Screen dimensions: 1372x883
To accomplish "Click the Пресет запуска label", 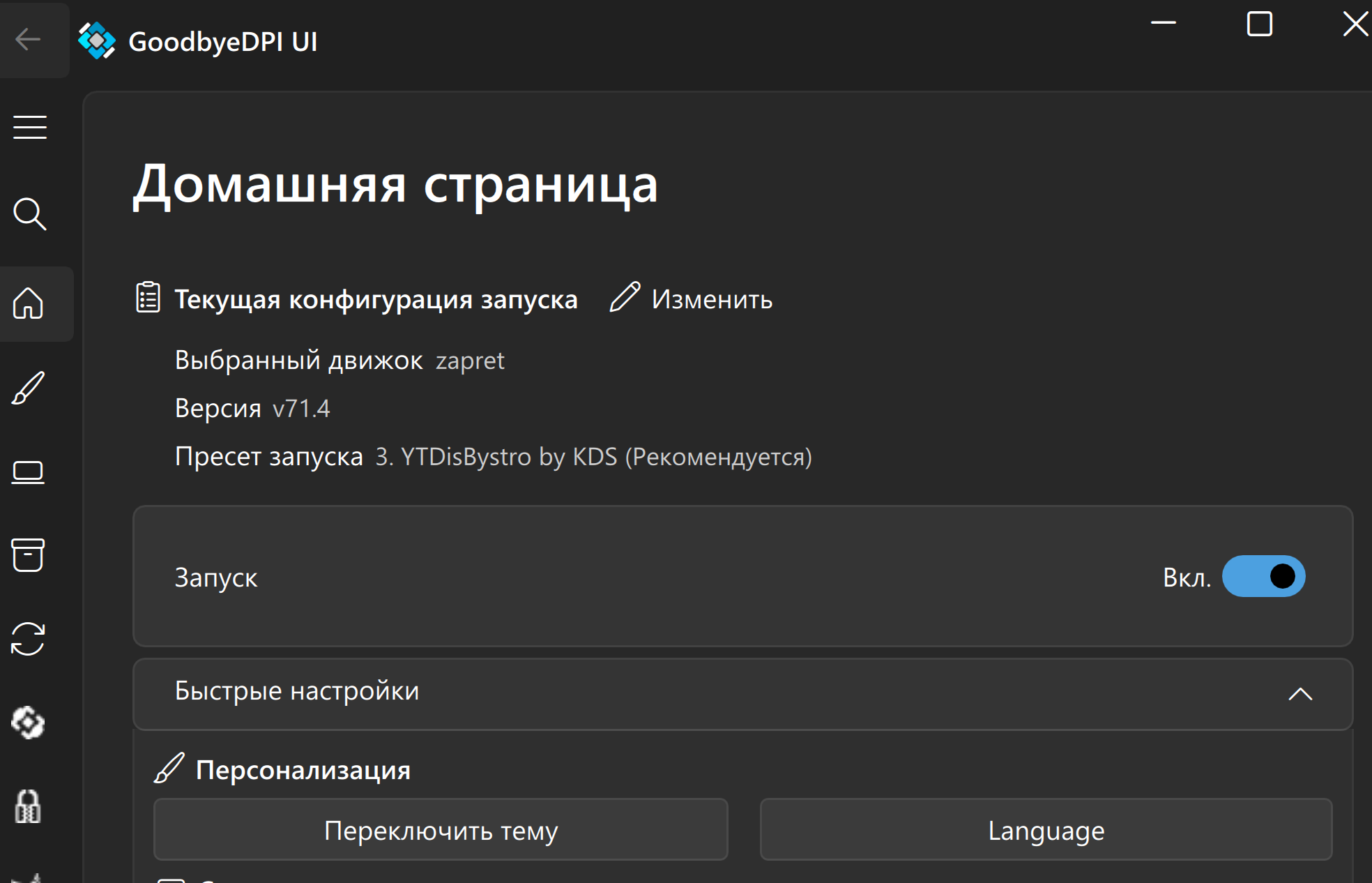I will [269, 457].
